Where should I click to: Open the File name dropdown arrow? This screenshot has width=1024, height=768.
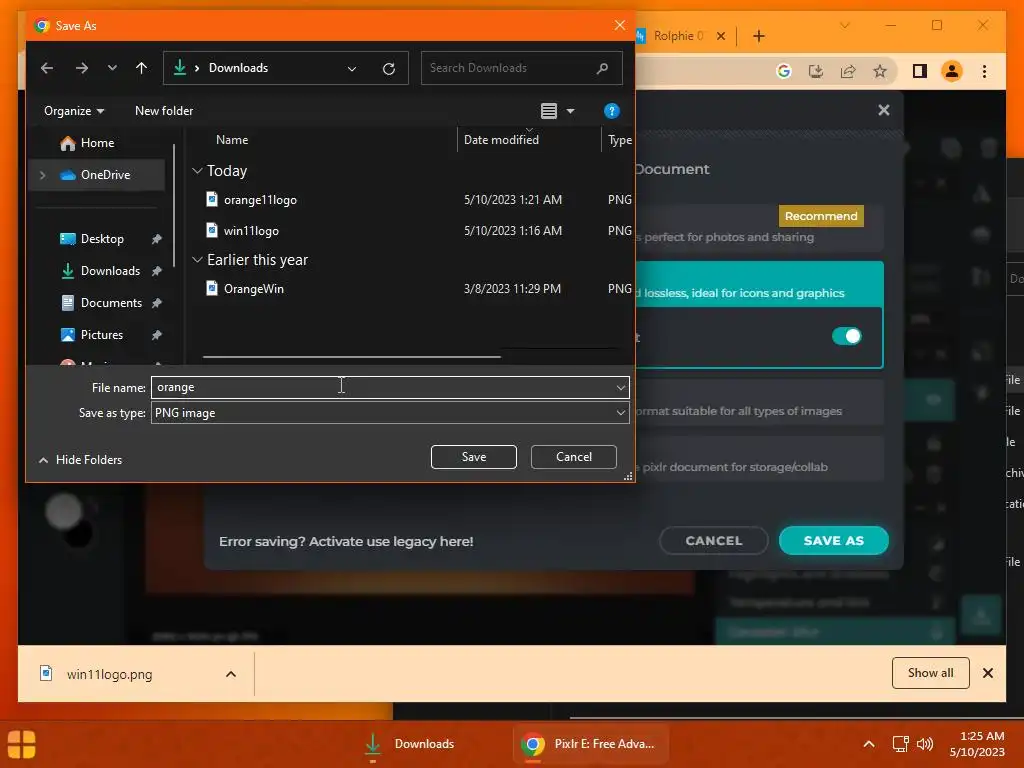620,388
